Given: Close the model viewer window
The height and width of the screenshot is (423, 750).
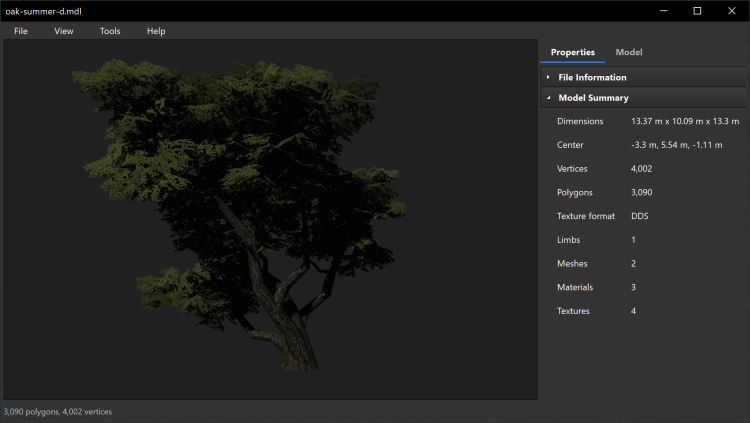Looking at the screenshot, I should tap(732, 10).
